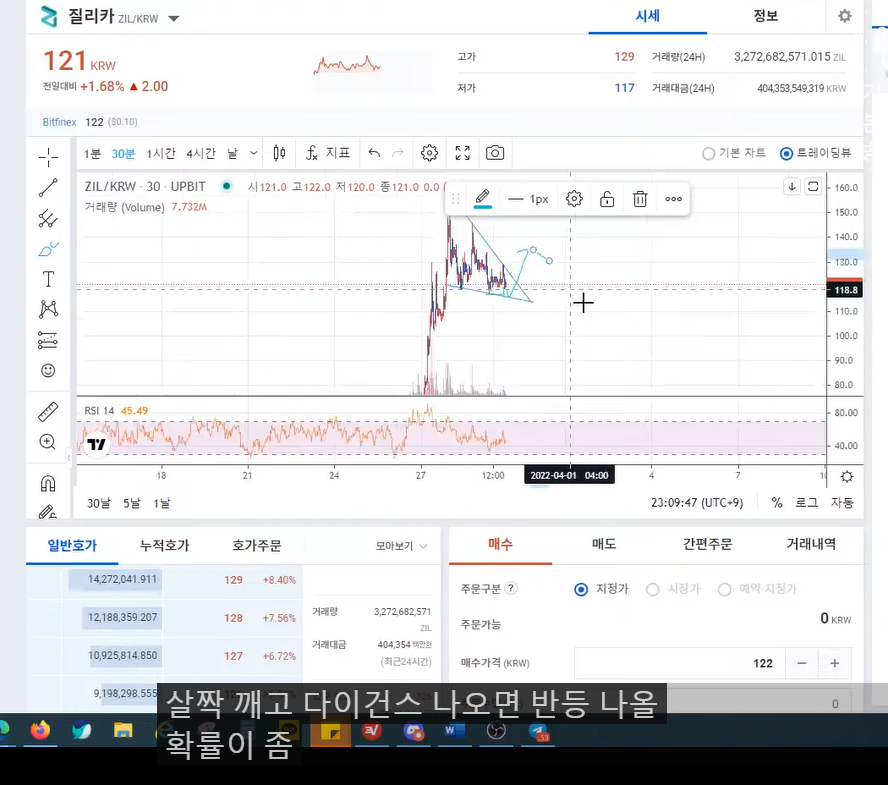Set chart range to 1날
Viewport: 888px width, 785px height.
click(161, 503)
